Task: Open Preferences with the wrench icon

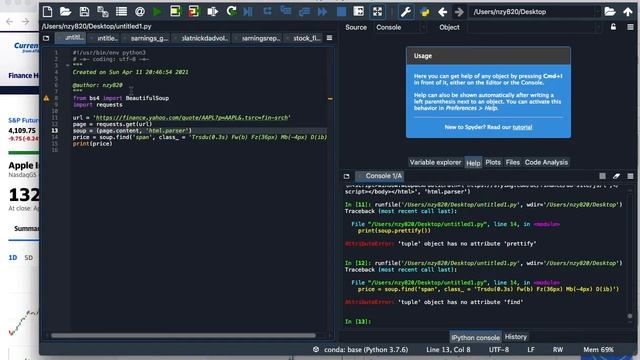Action: [406, 12]
